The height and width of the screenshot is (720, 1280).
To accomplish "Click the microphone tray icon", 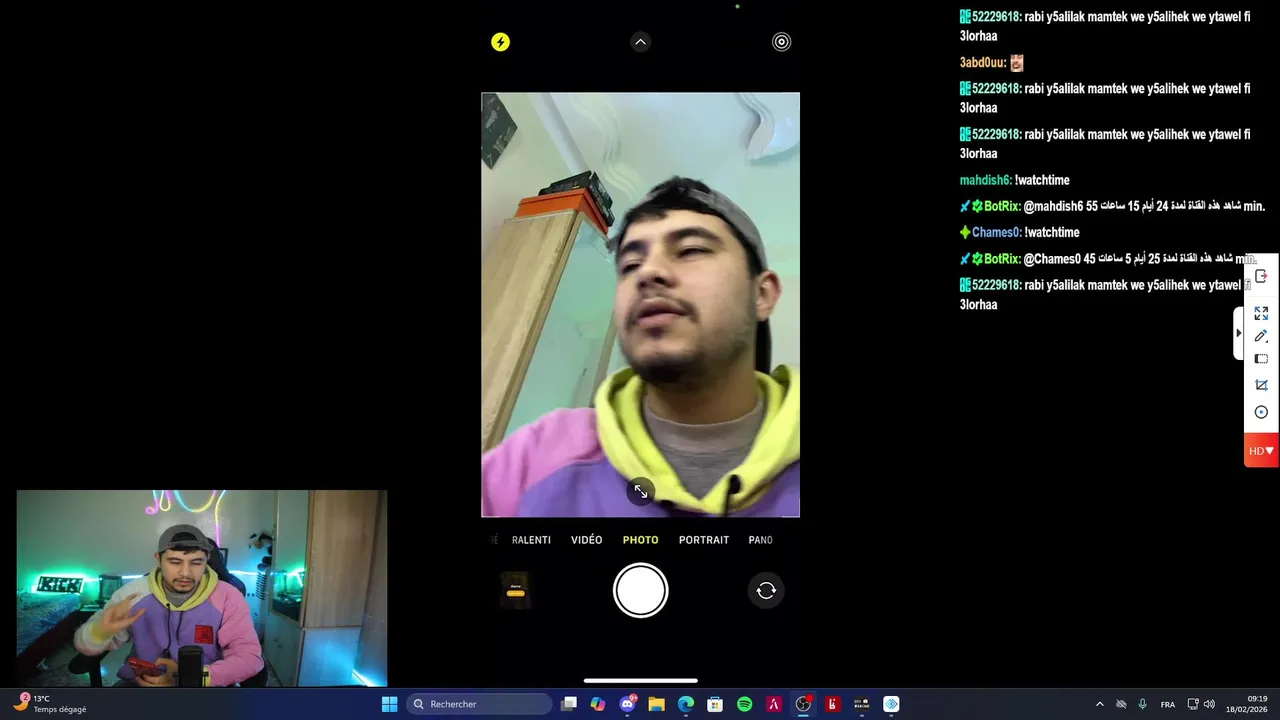I will click(x=1142, y=704).
